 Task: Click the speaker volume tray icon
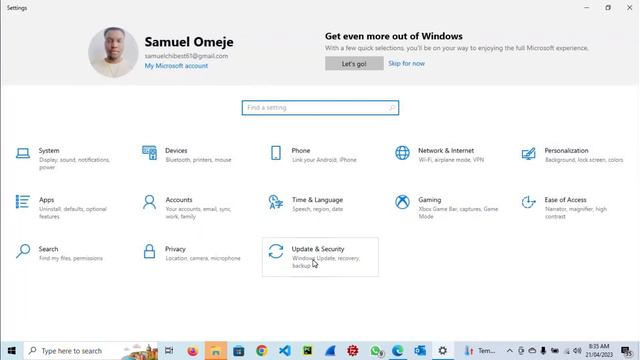(577, 351)
